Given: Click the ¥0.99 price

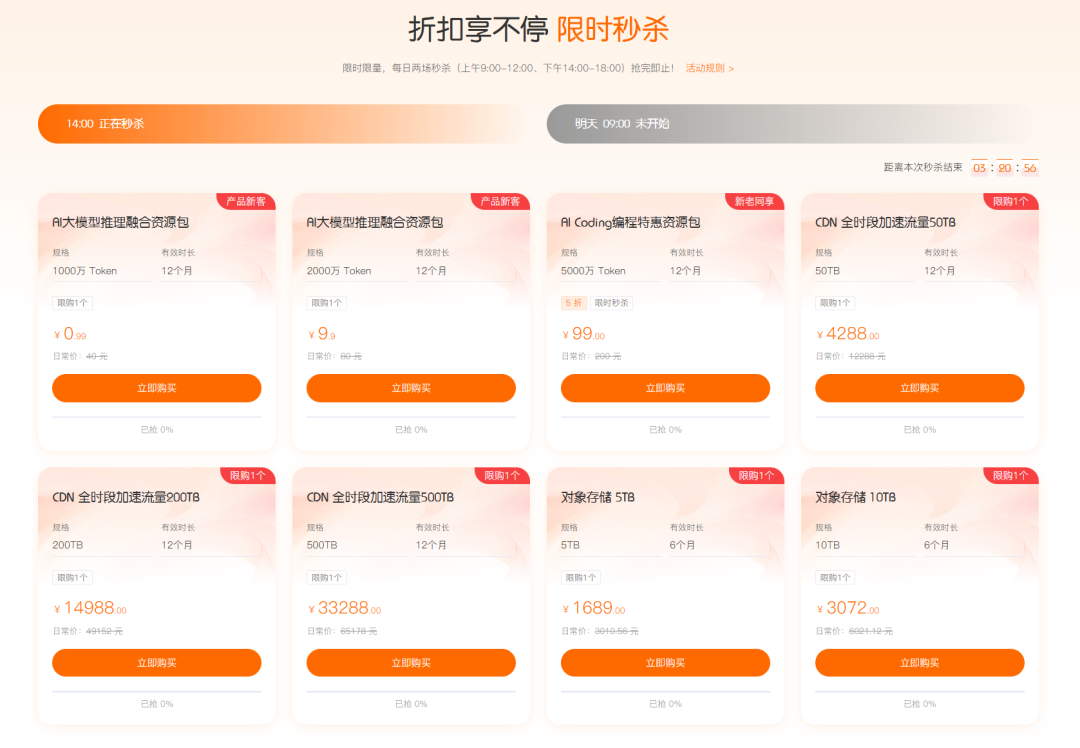Looking at the screenshot, I should 70,334.
